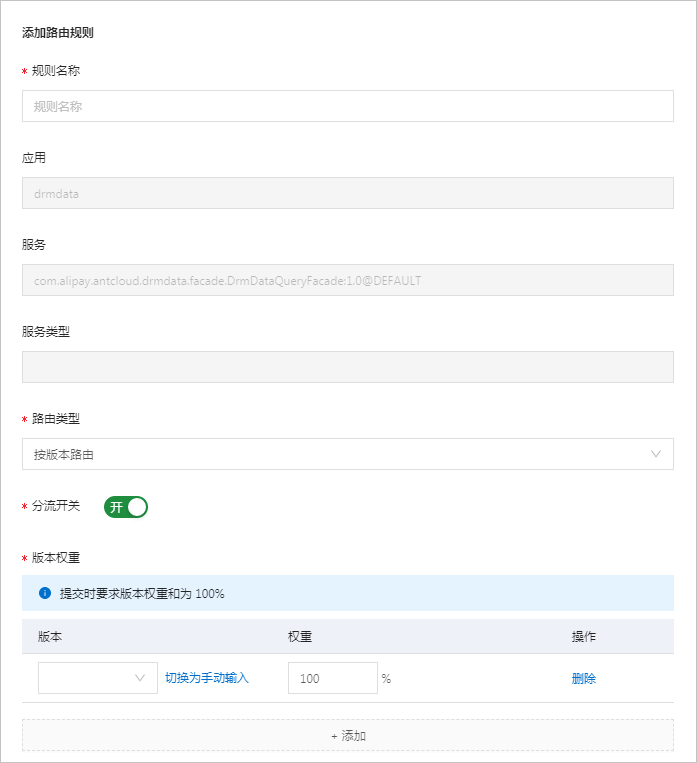Click the 规则名称 label above the input

(x=55, y=71)
